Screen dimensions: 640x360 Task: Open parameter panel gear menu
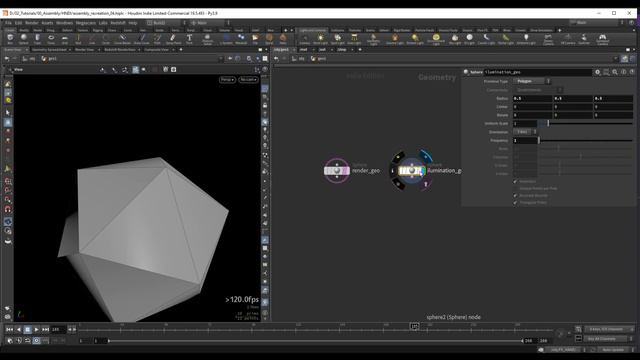pyautogui.click(x=598, y=72)
